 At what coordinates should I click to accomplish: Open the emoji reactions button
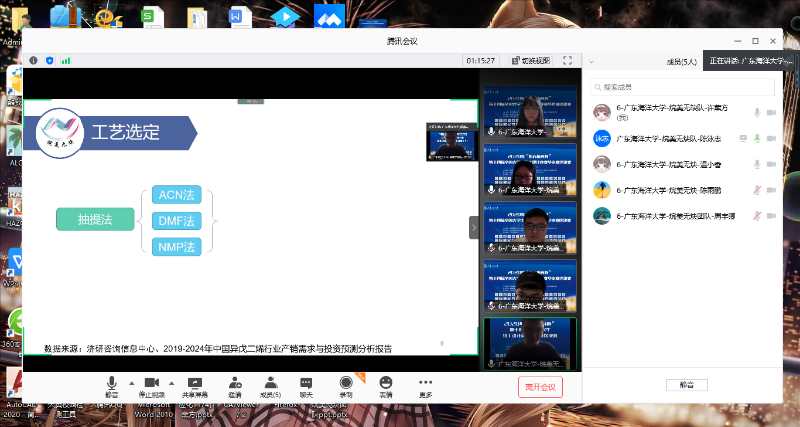(385, 386)
